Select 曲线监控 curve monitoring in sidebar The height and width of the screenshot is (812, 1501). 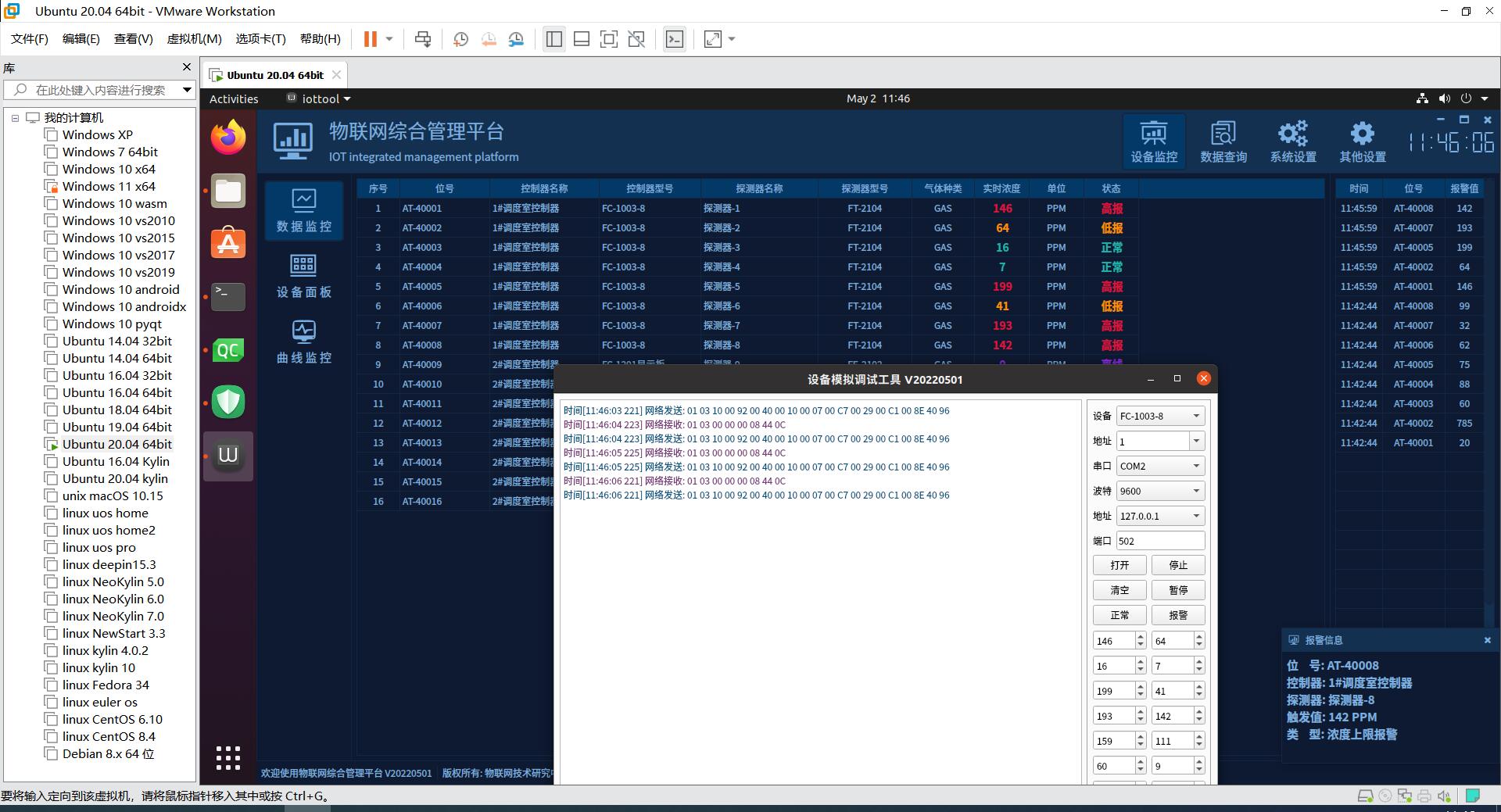pos(303,342)
